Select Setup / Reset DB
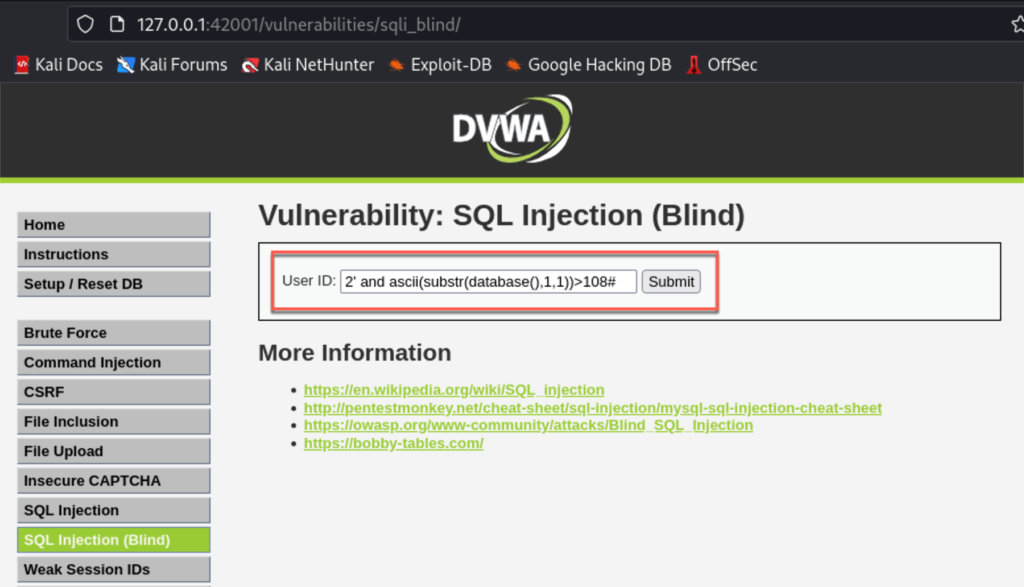 click(x=114, y=284)
